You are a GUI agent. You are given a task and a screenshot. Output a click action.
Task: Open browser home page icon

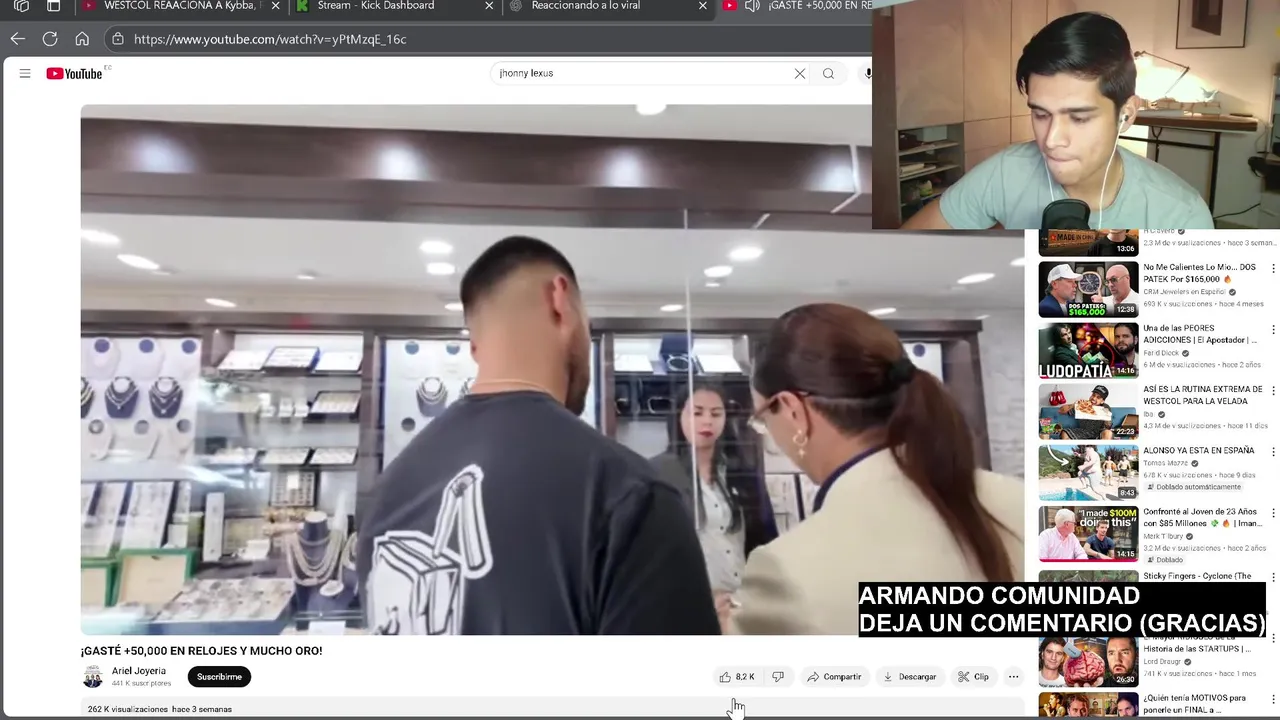point(82,39)
